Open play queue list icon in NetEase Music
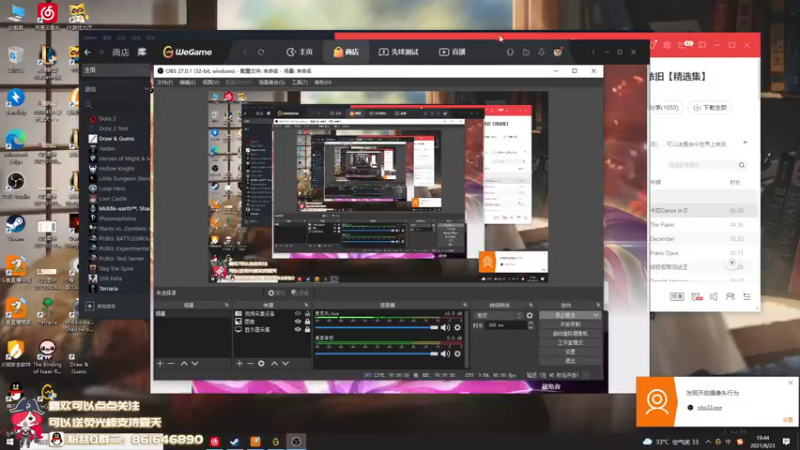 tap(747, 296)
